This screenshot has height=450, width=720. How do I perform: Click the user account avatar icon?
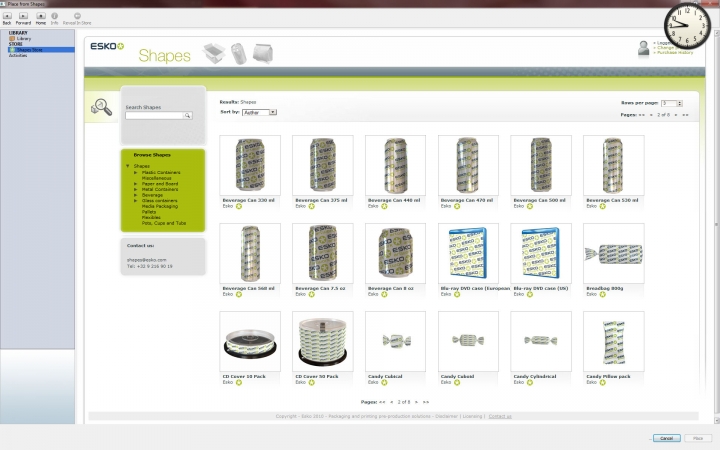[643, 47]
